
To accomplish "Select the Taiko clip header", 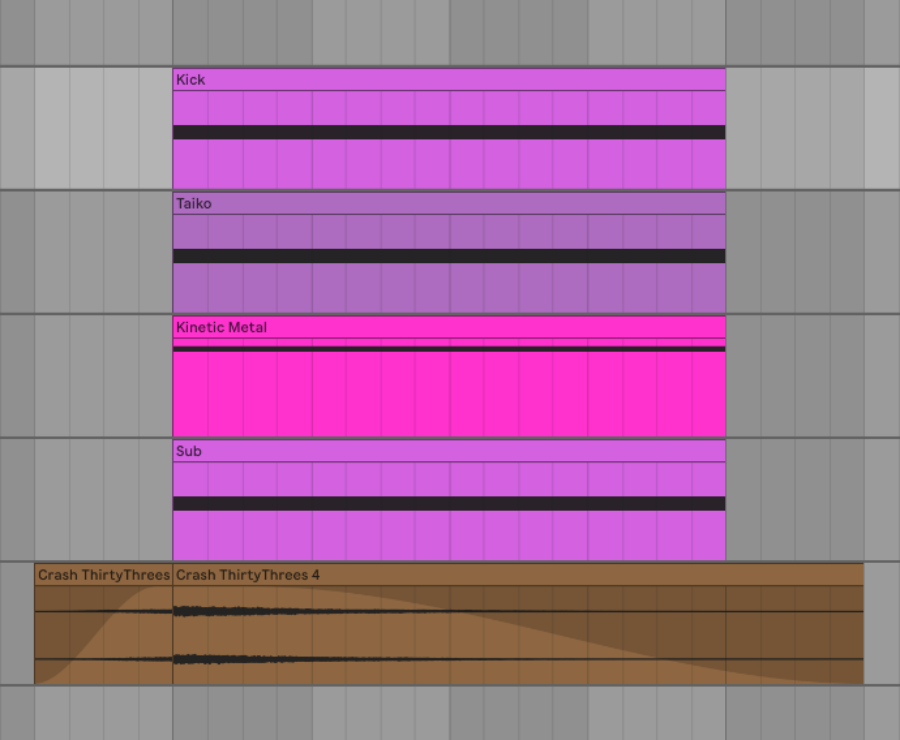I will (x=448, y=204).
